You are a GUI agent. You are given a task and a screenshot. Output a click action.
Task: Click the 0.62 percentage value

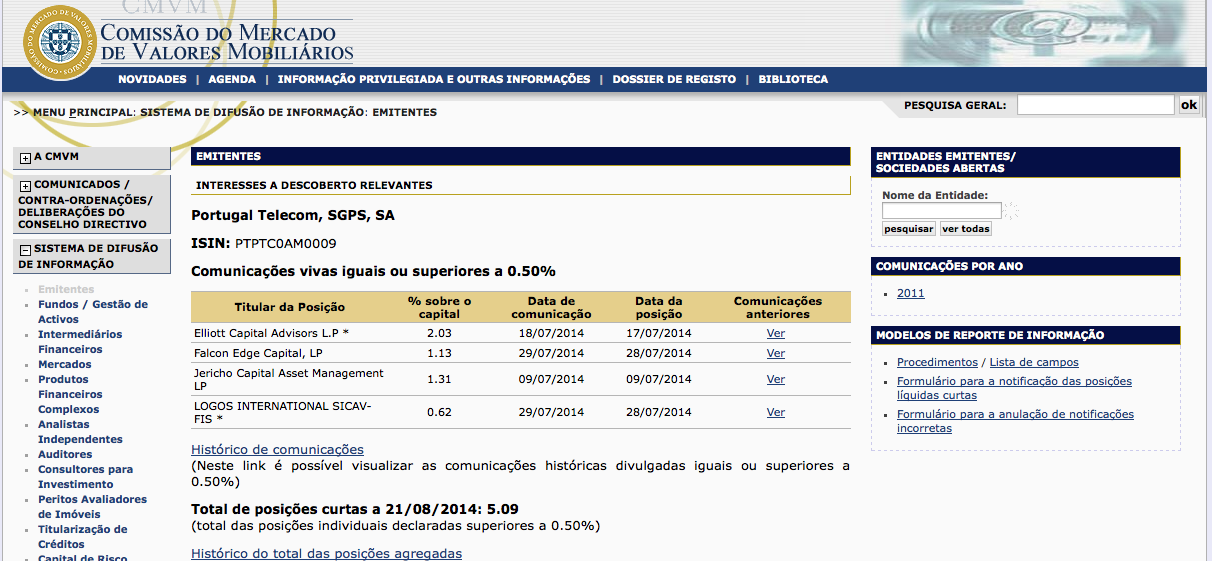coord(439,412)
